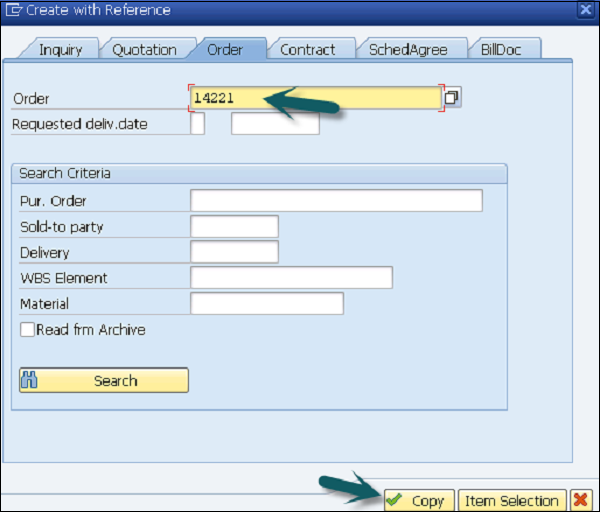Click the small Requested deliv.date type field

[x=197, y=123]
